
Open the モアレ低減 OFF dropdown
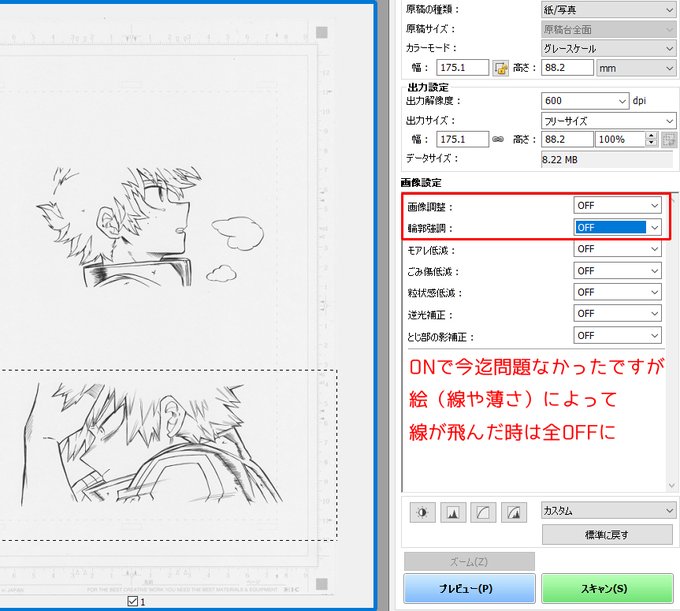tap(618, 249)
